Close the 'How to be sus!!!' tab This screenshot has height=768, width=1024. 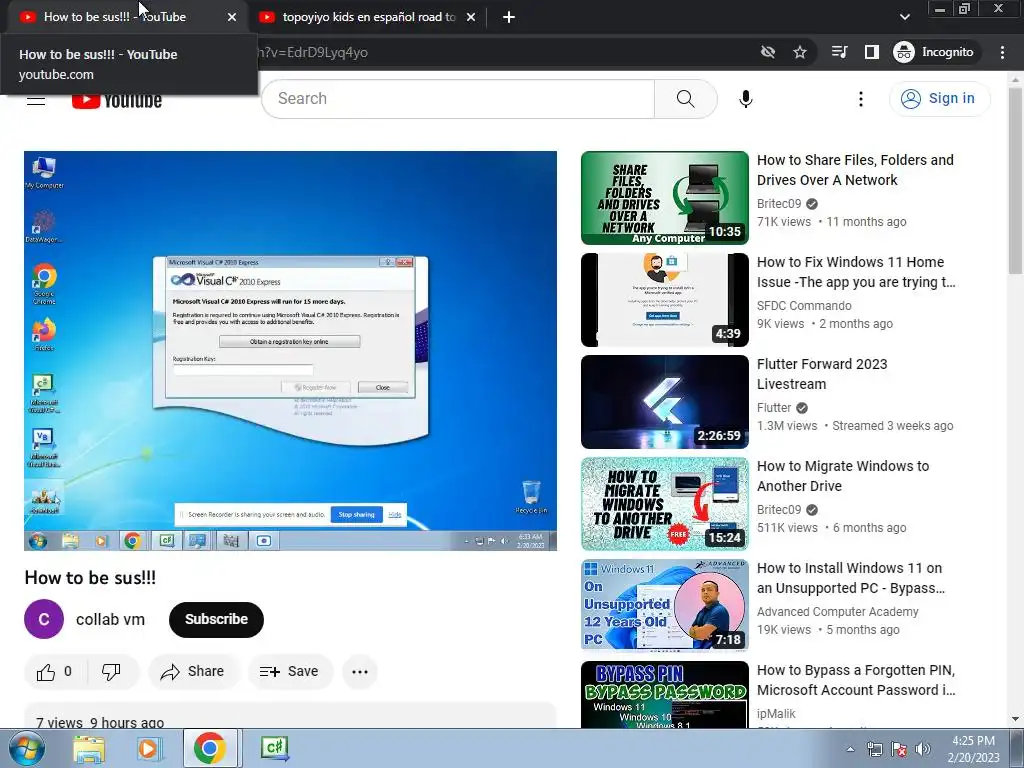(232, 17)
